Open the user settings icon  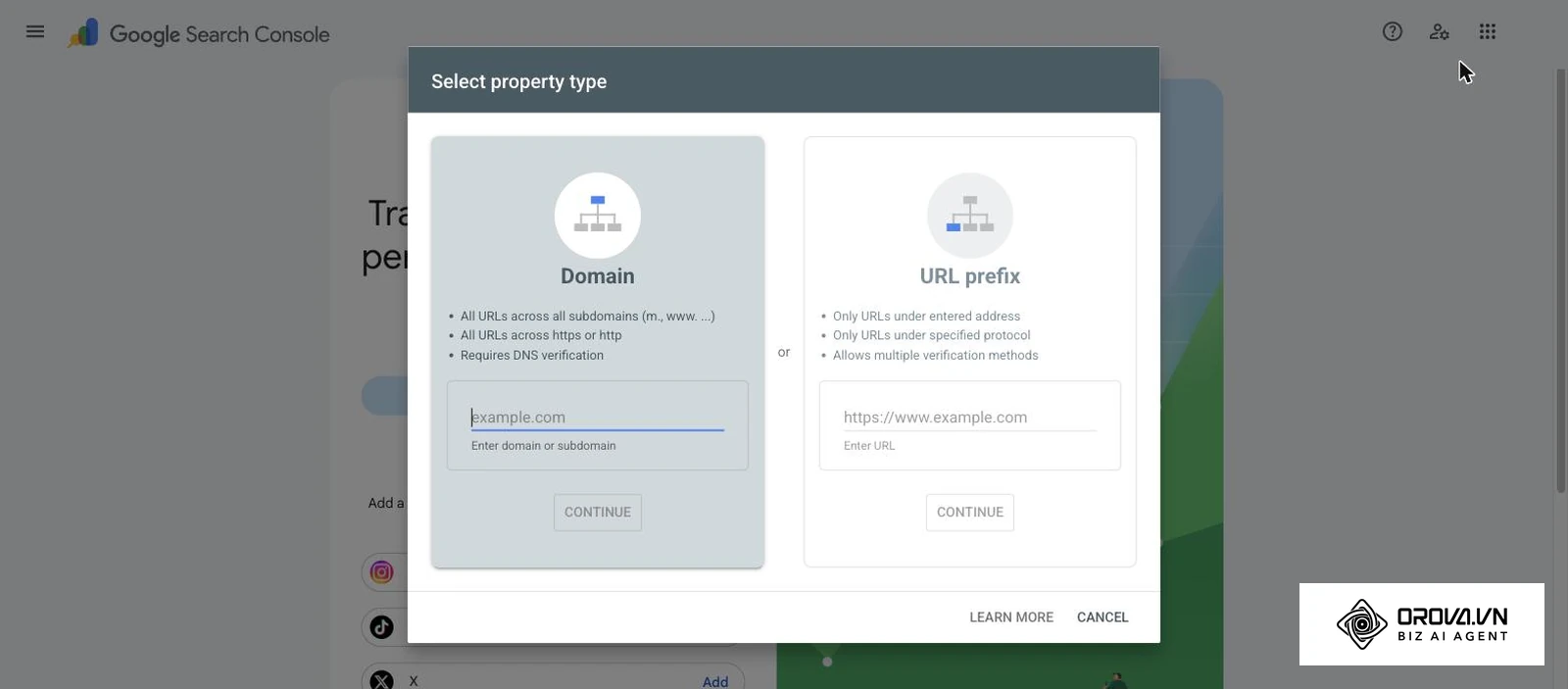pos(1439,31)
